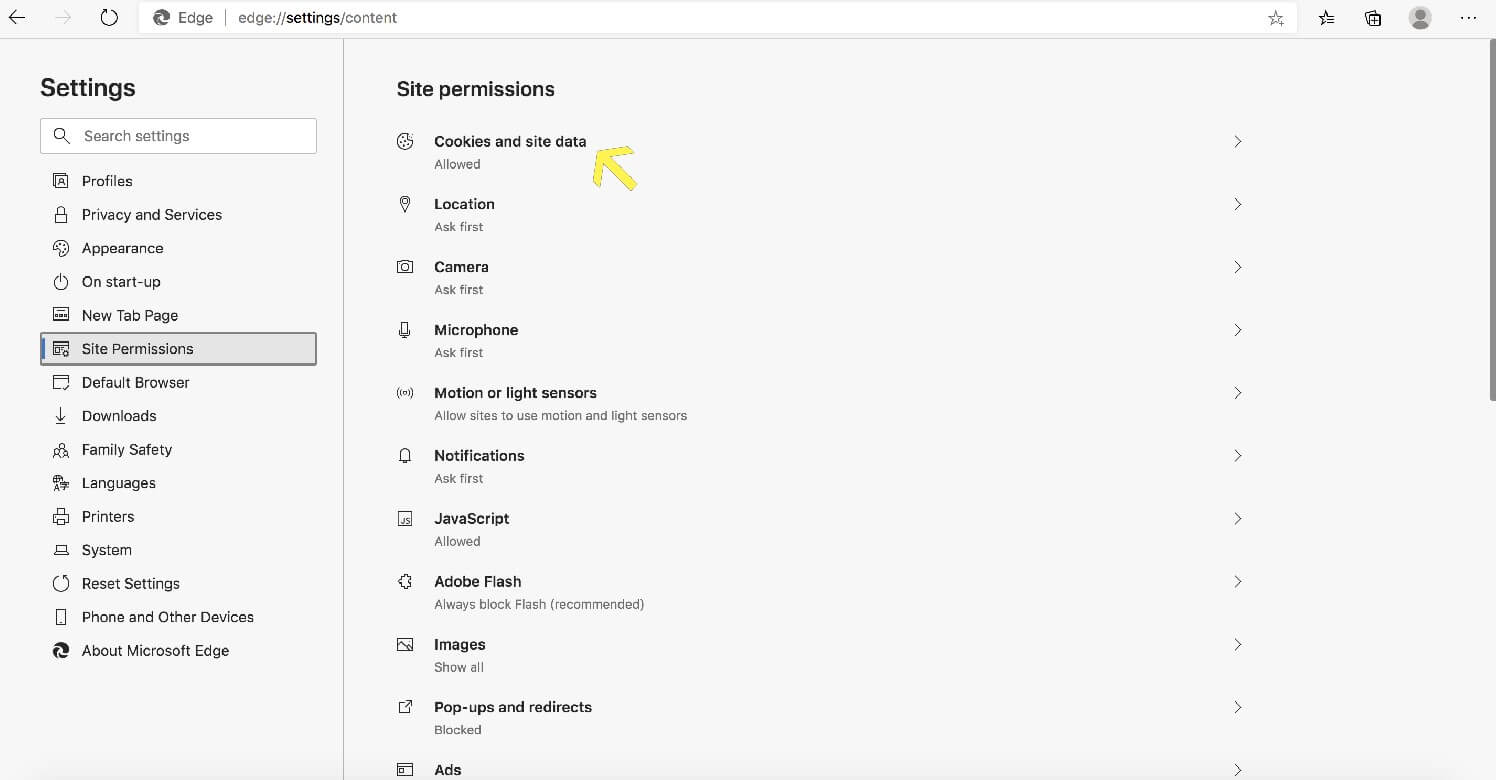Screen dimensions: 1496x780
Task: Expand the Location permission chevron
Action: pos(1237,204)
